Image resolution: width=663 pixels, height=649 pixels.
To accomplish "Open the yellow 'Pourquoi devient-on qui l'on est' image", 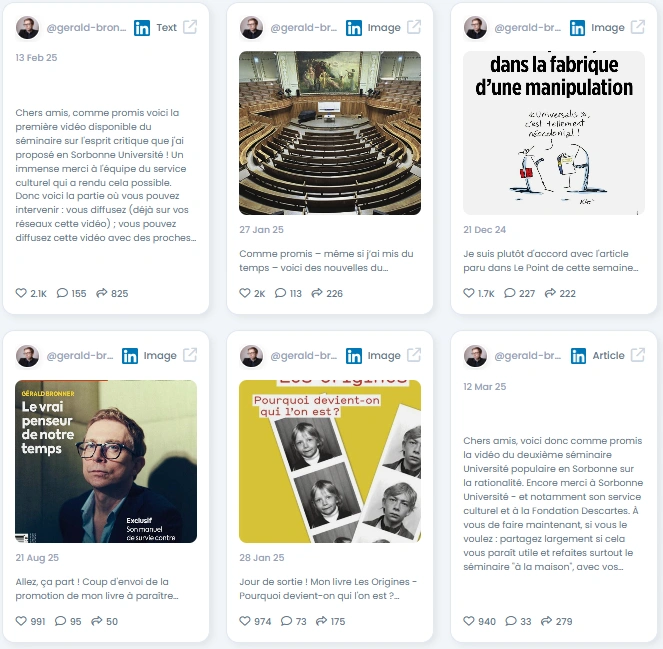I will tap(330, 461).
